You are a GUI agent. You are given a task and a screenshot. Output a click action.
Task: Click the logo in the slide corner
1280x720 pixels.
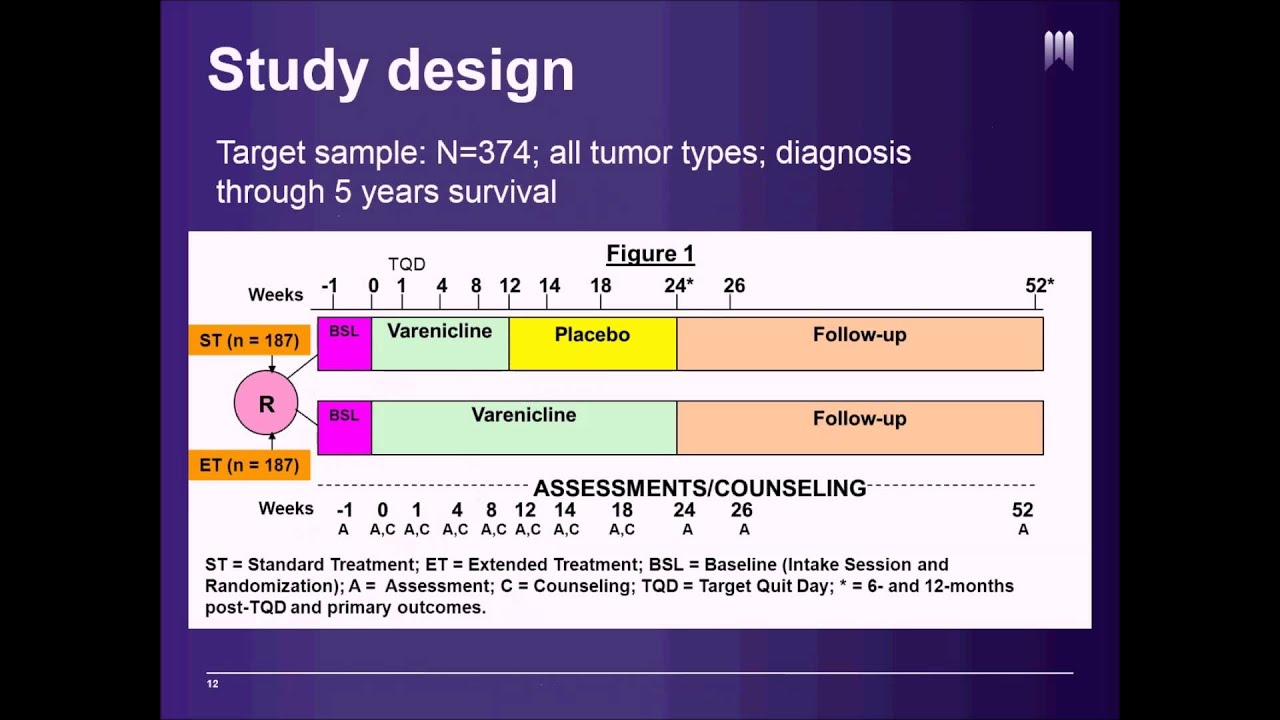[x=1059, y=50]
